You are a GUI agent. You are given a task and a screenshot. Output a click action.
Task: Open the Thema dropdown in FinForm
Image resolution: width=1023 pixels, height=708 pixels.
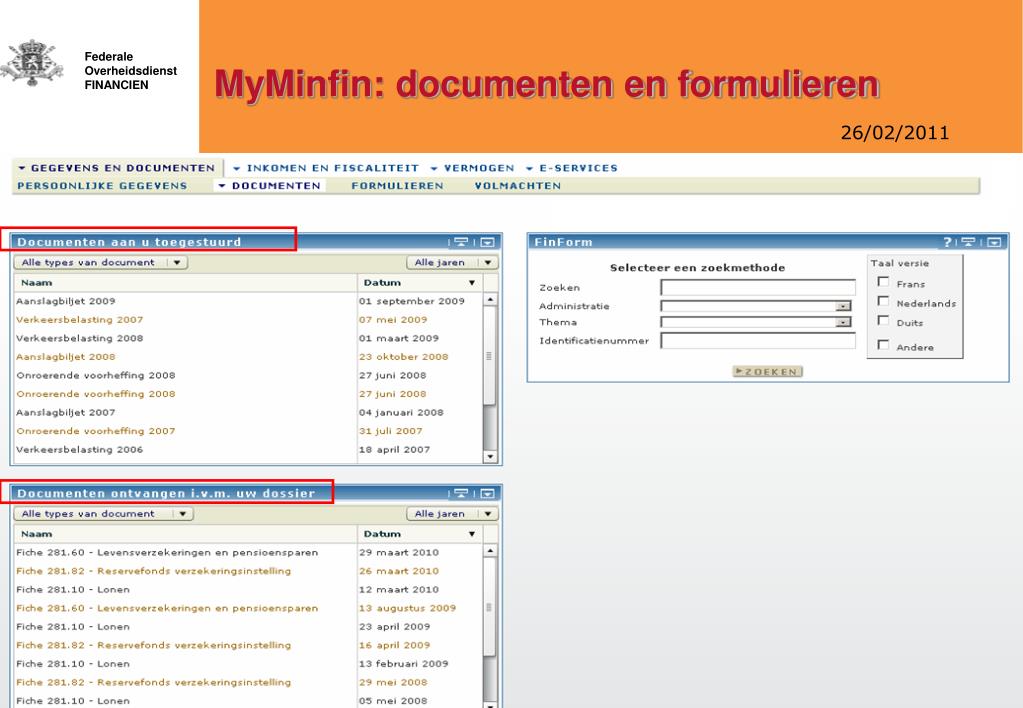tap(756, 322)
